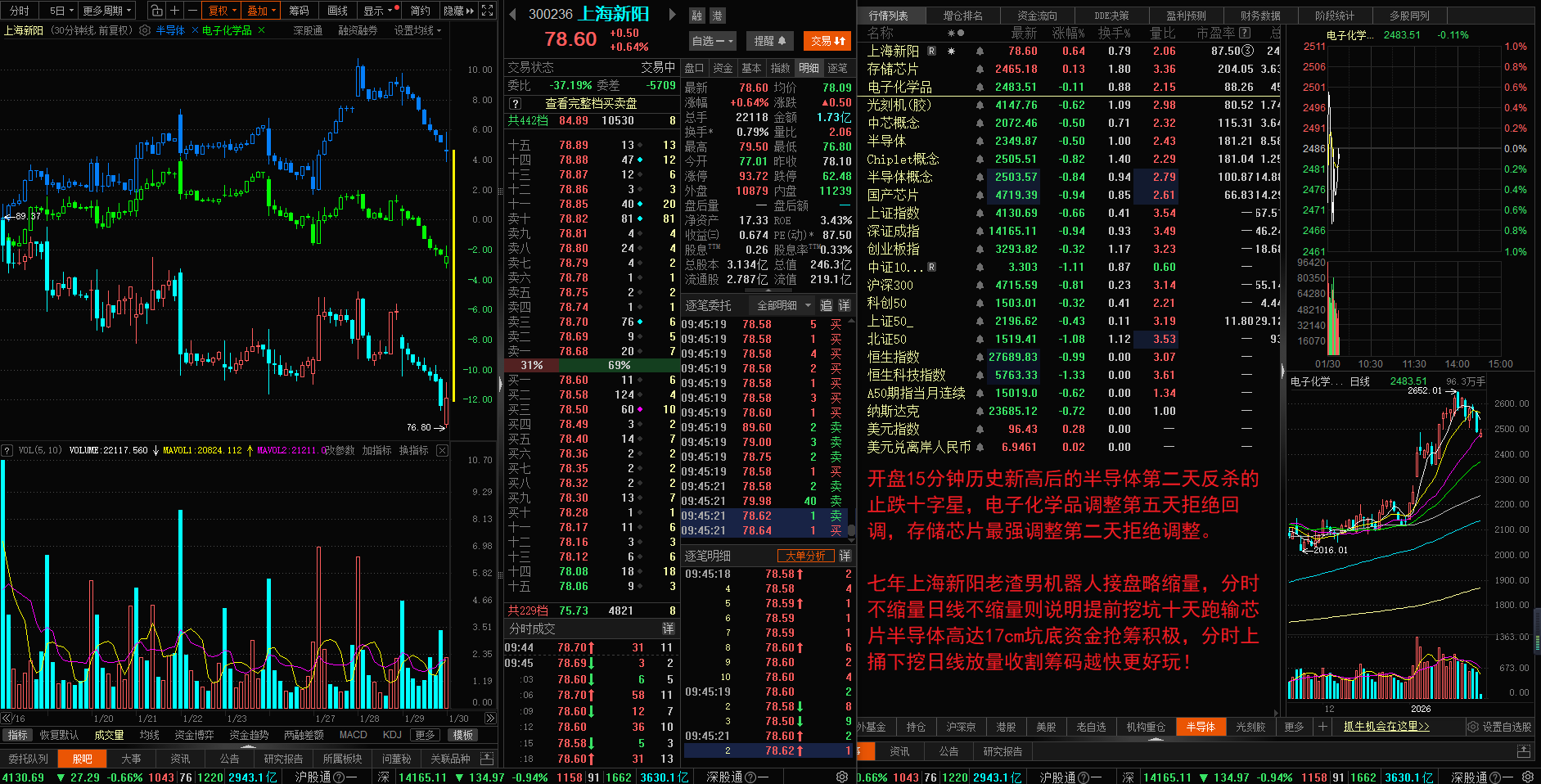The height and width of the screenshot is (784, 1541).
Task: Expand 设置均线 moving average dropdown
Action: point(418,30)
